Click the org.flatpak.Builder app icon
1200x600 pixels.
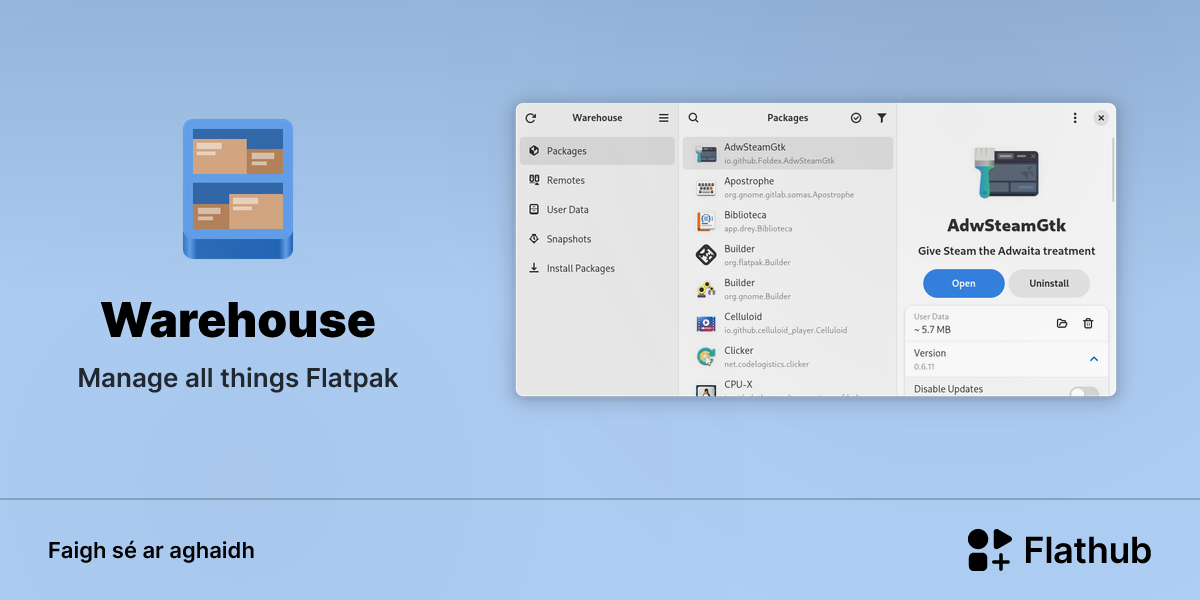(706, 255)
